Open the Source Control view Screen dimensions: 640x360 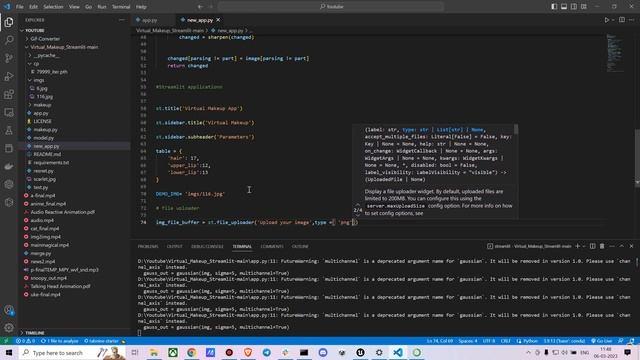pos(9,58)
